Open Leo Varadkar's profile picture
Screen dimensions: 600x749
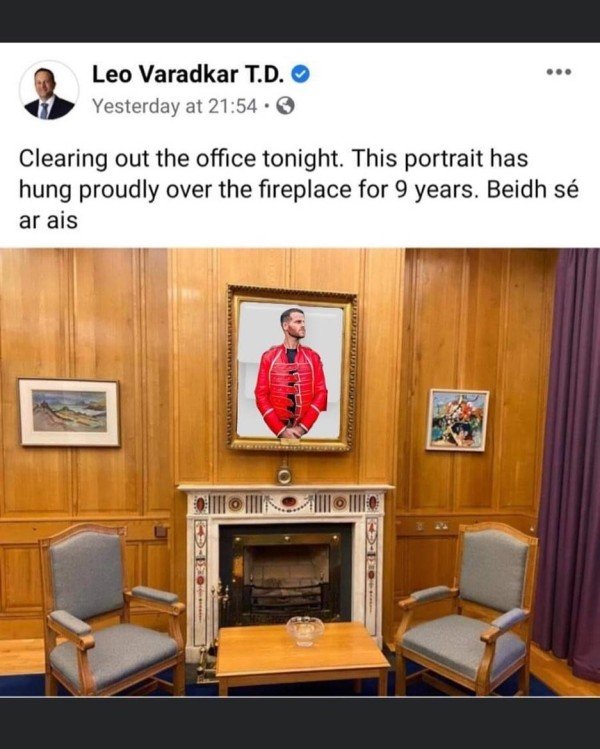(x=49, y=90)
